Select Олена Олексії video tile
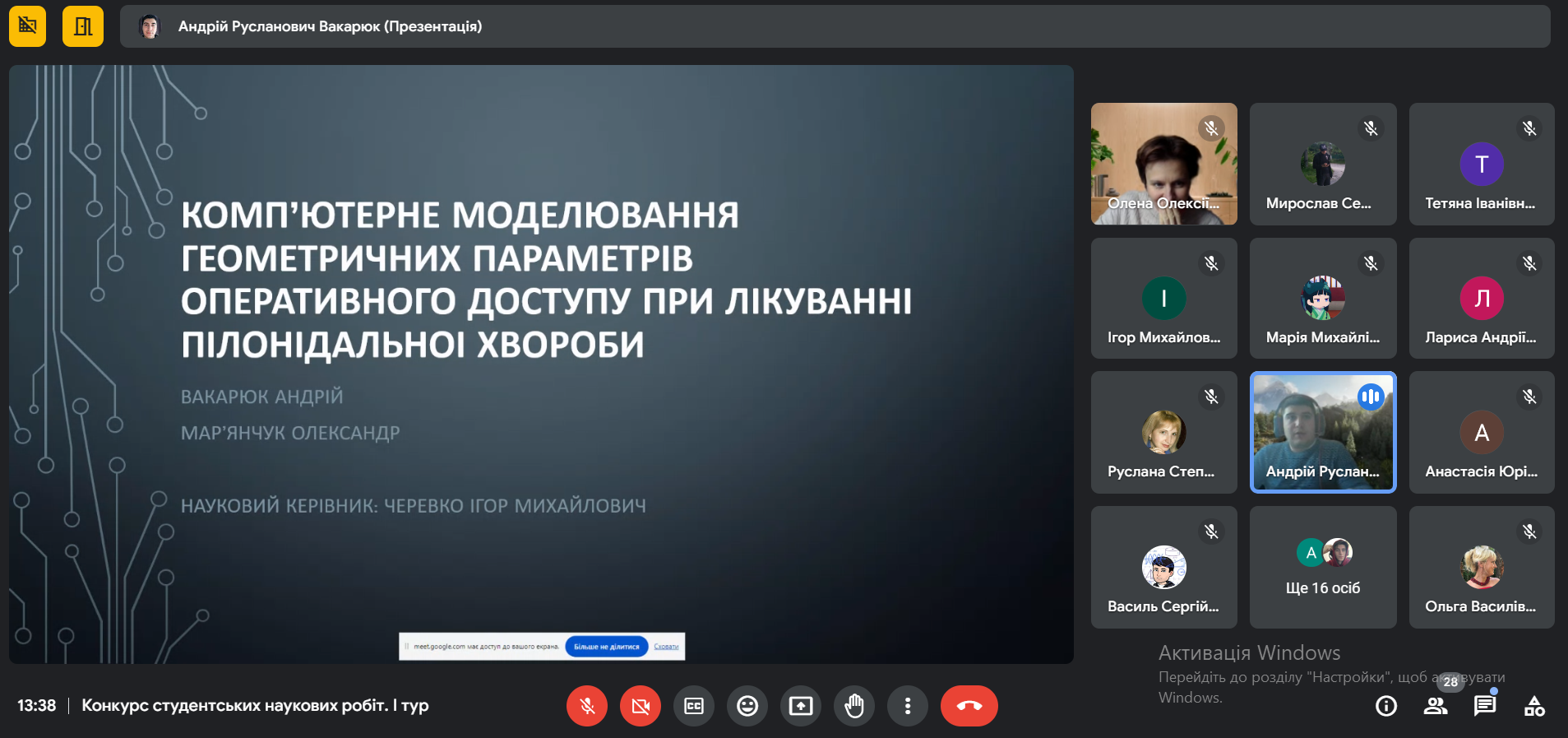This screenshot has height=738, width=1568. click(x=1163, y=164)
